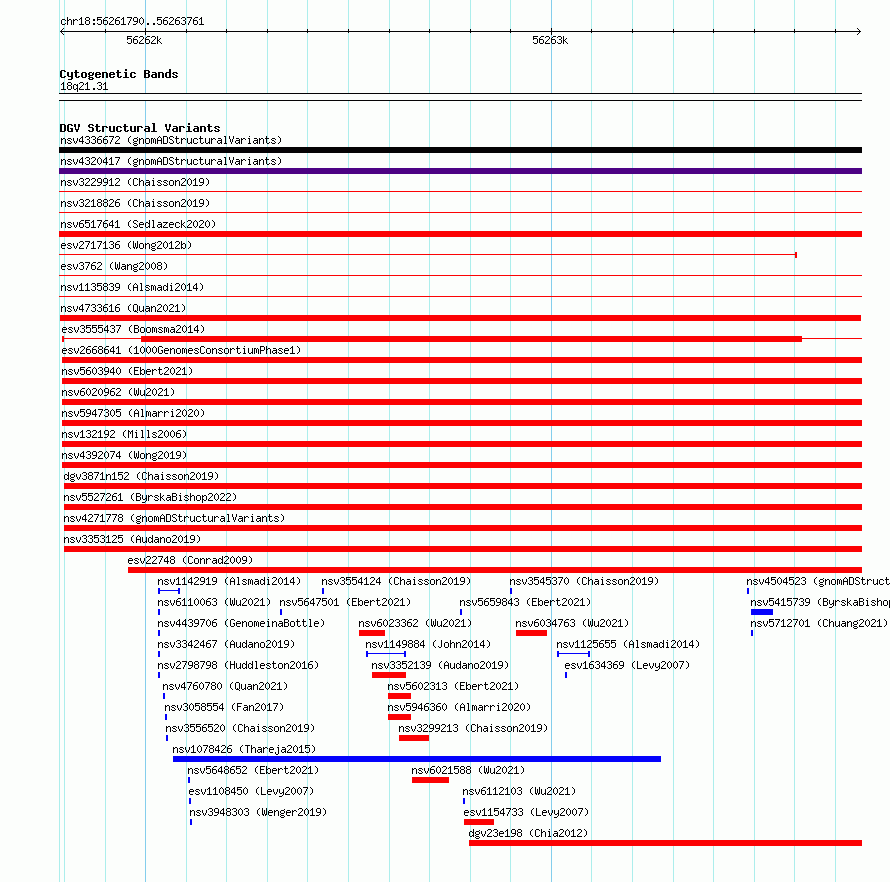Image resolution: width=890 pixels, height=882 pixels.
Task: Click nsv1142919 (Alsmadi2014) label
Action: pyautogui.click(x=229, y=581)
